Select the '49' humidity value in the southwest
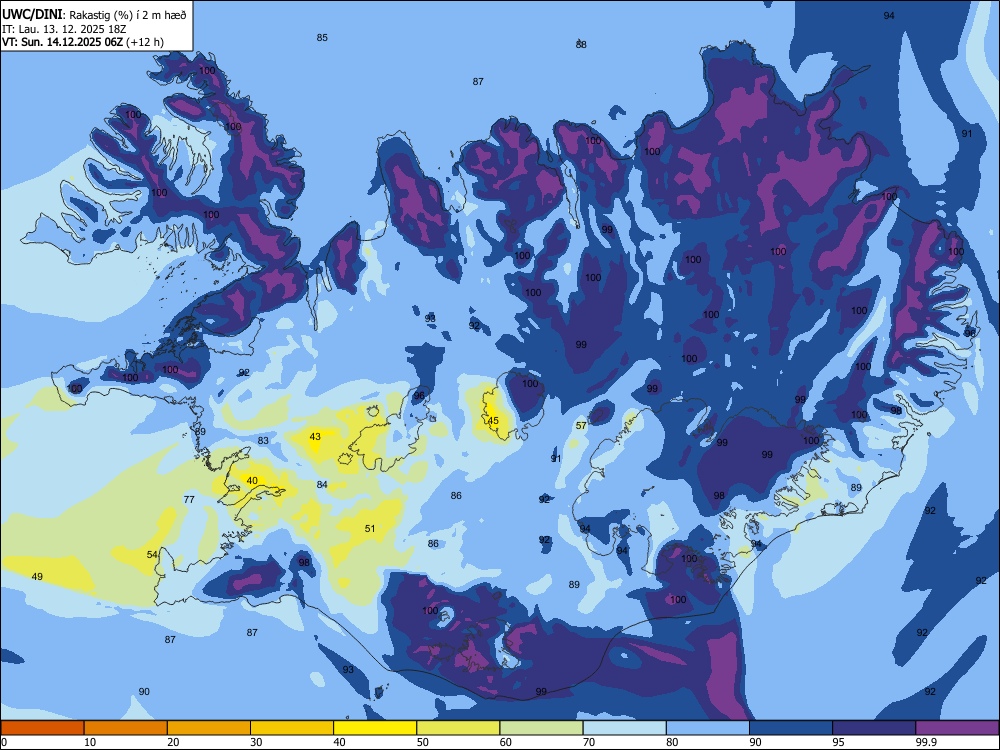1000x750 pixels. (37, 577)
